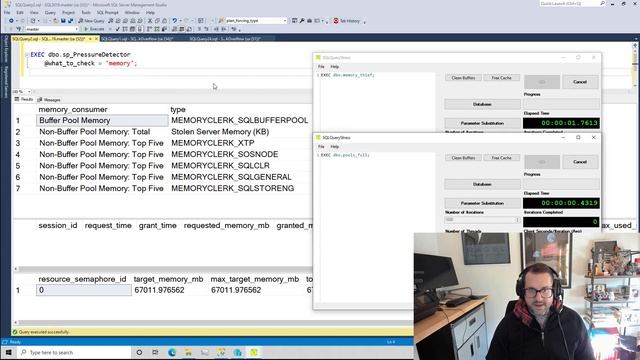
Task: Select the Results tab
Action: 24,100
